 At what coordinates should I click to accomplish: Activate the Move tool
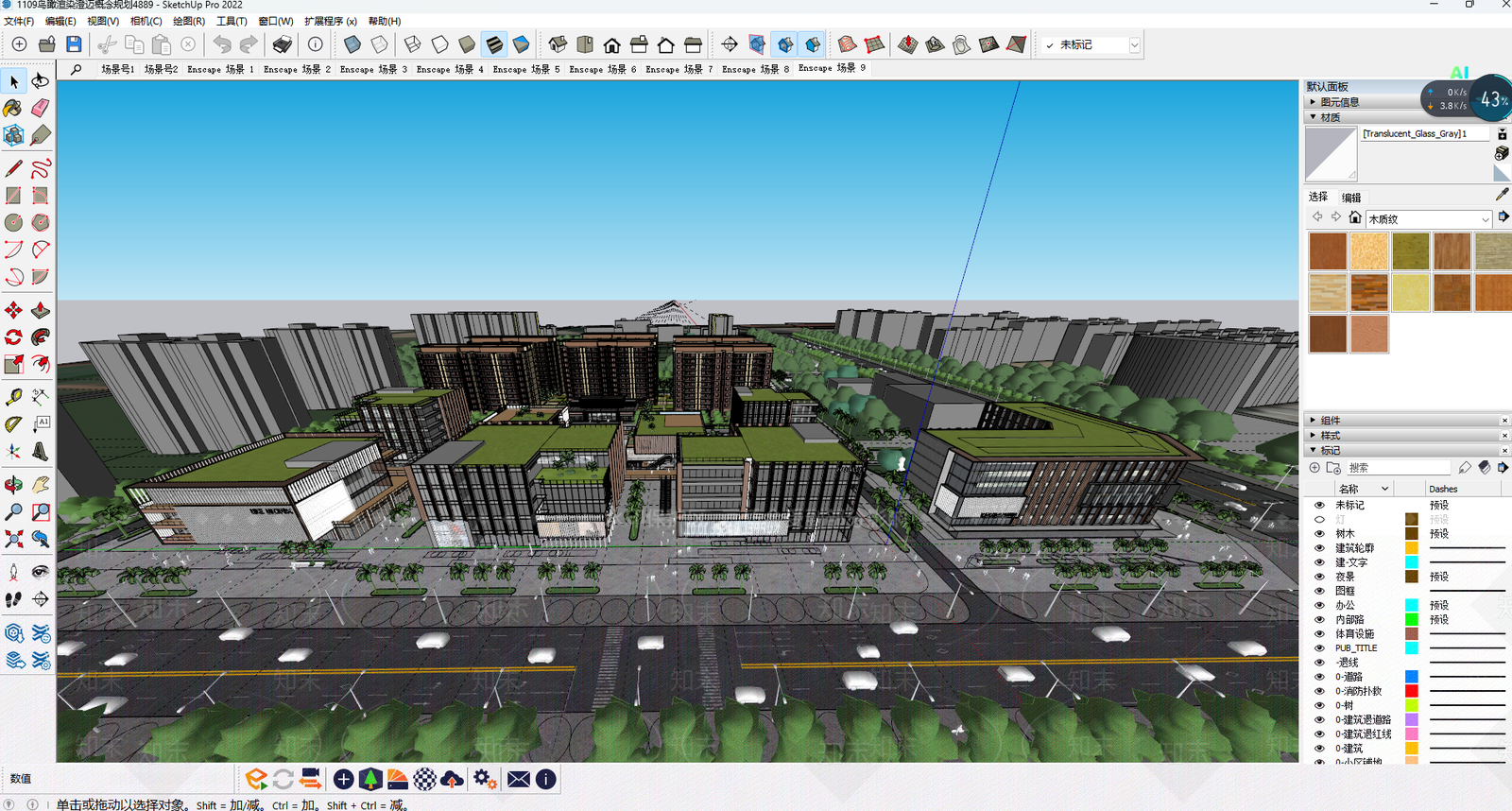click(14, 310)
